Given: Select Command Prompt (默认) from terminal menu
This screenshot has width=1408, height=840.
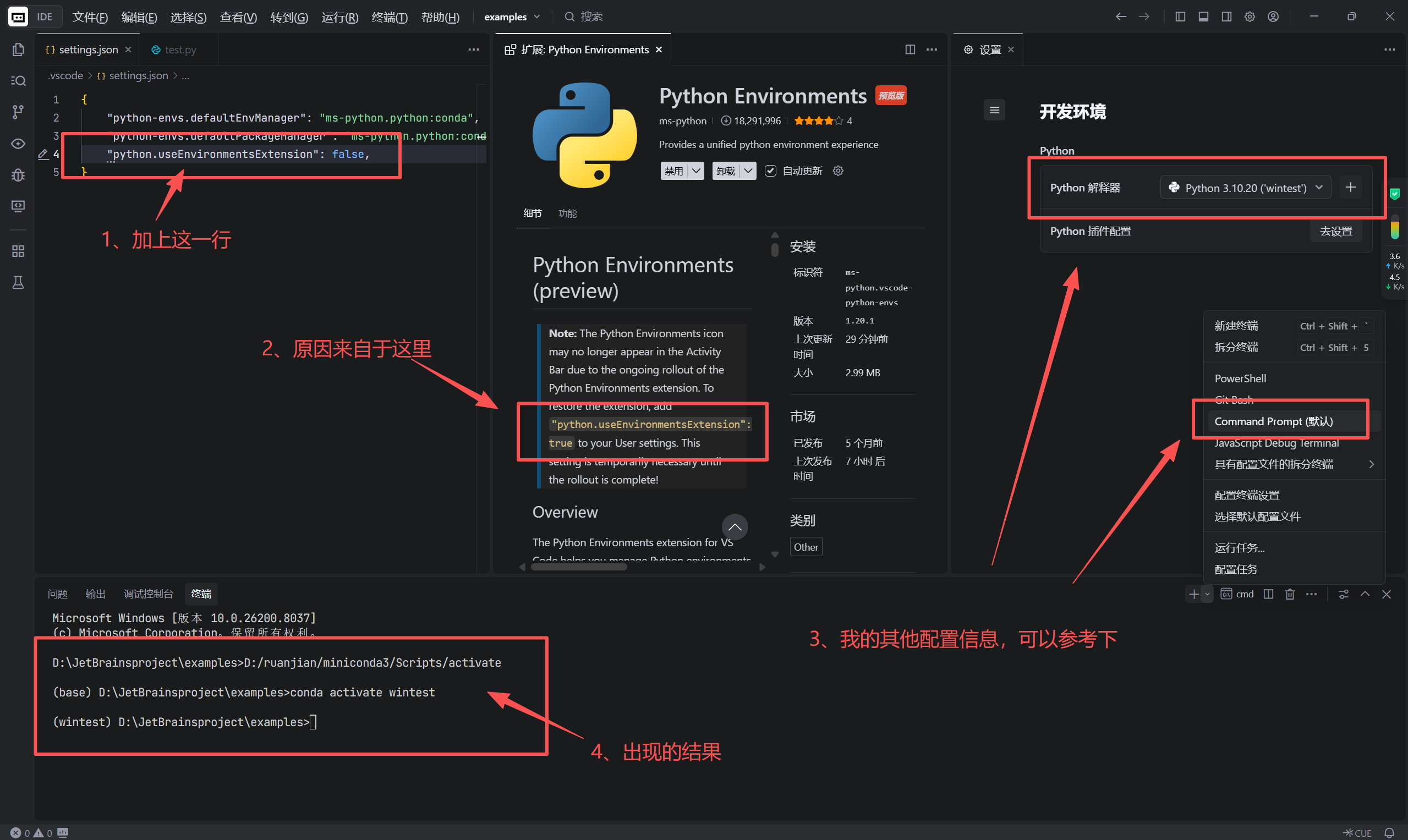Looking at the screenshot, I should click(x=1274, y=422).
